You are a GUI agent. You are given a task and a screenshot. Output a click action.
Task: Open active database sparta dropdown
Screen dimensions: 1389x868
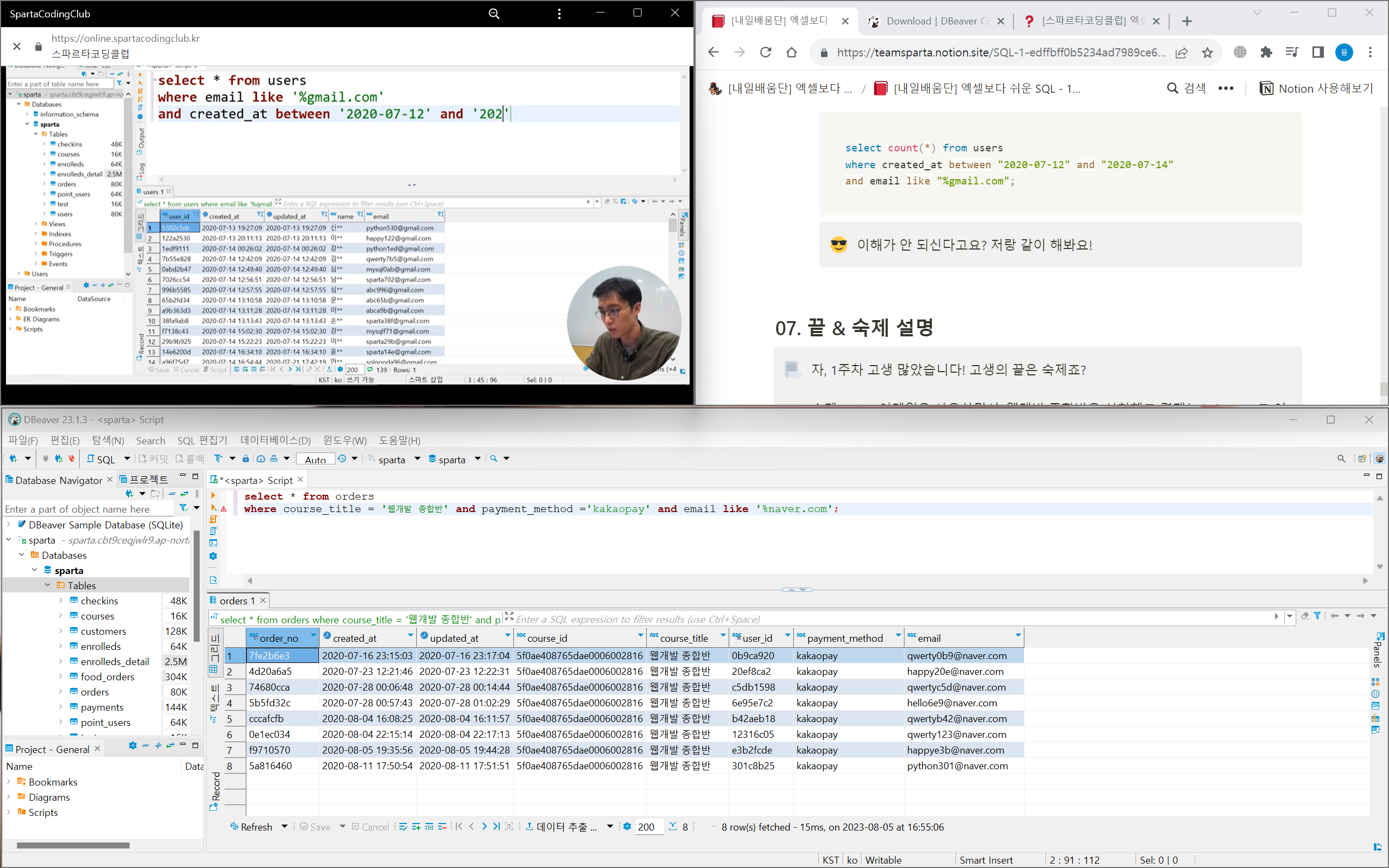[477, 459]
